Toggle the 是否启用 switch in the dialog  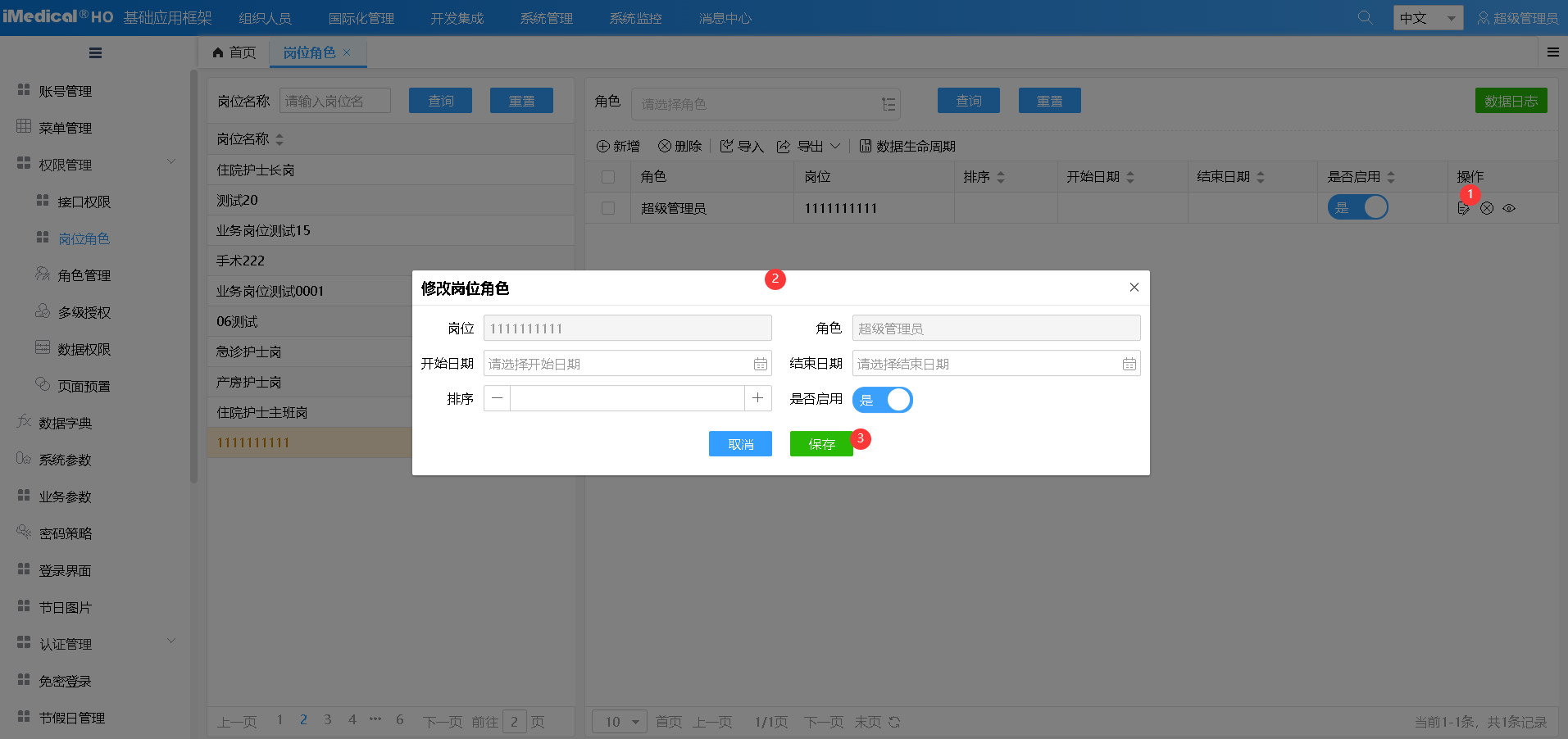click(882, 400)
